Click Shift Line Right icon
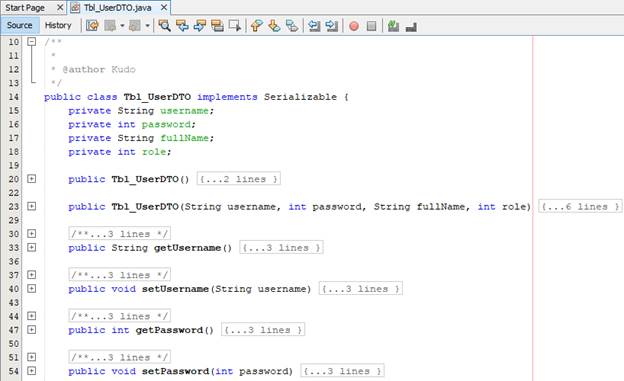The height and width of the screenshot is (381, 624). coord(332,26)
